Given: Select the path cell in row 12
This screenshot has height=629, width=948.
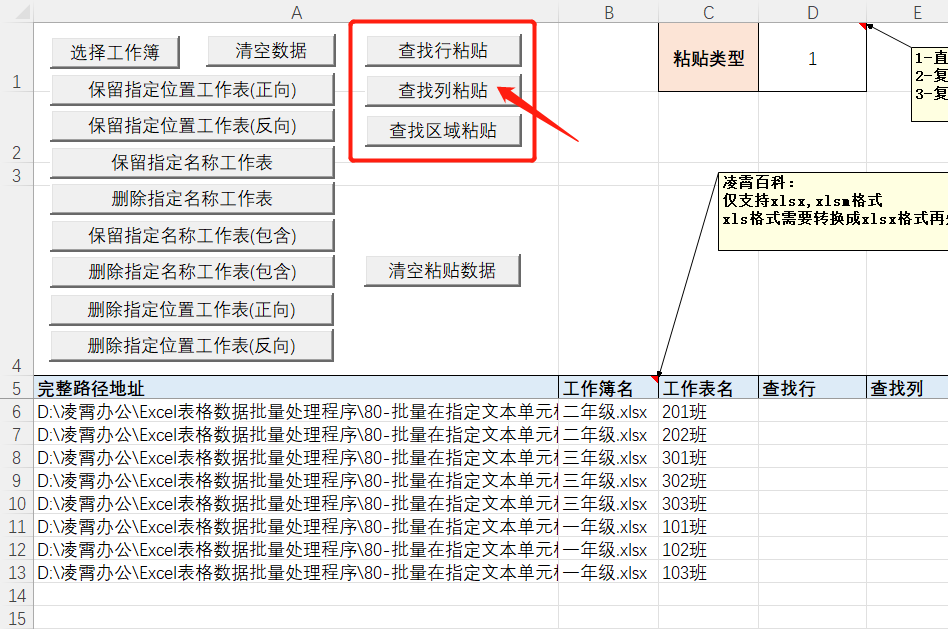Looking at the screenshot, I should pyautogui.click(x=296, y=549).
